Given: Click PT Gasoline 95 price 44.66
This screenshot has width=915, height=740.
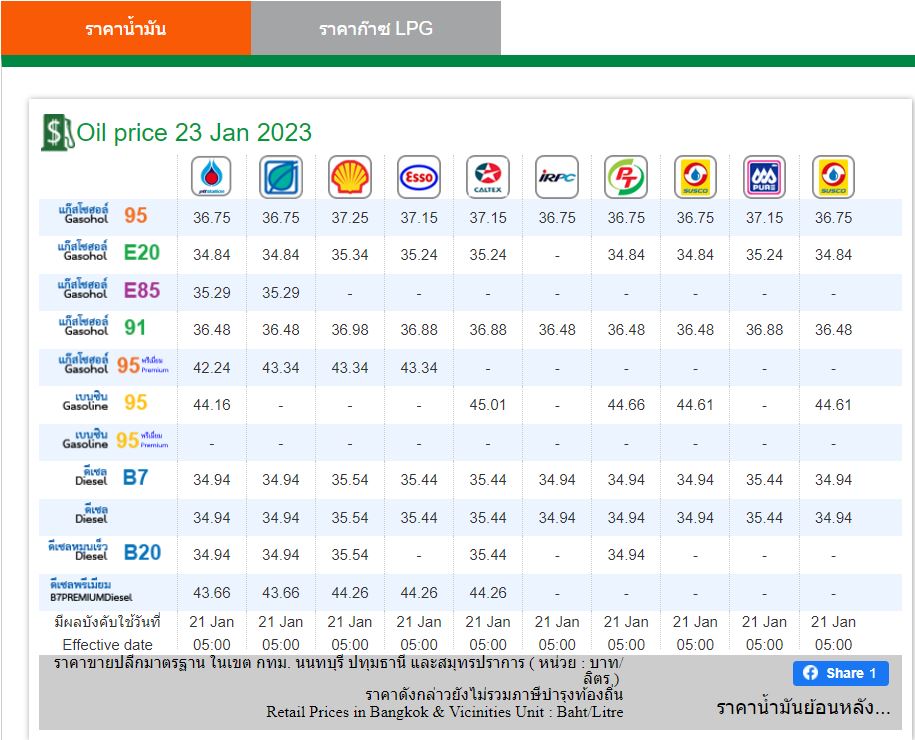Looking at the screenshot, I should (626, 405).
